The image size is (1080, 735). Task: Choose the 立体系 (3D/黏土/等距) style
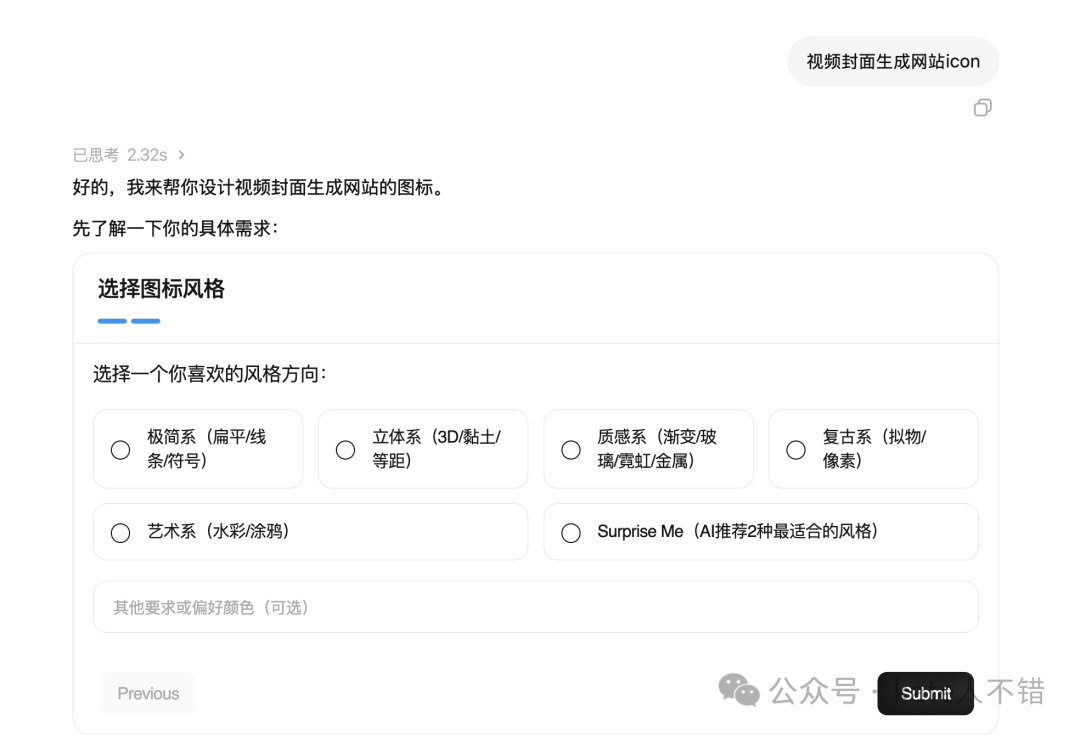pyautogui.click(x=345, y=450)
